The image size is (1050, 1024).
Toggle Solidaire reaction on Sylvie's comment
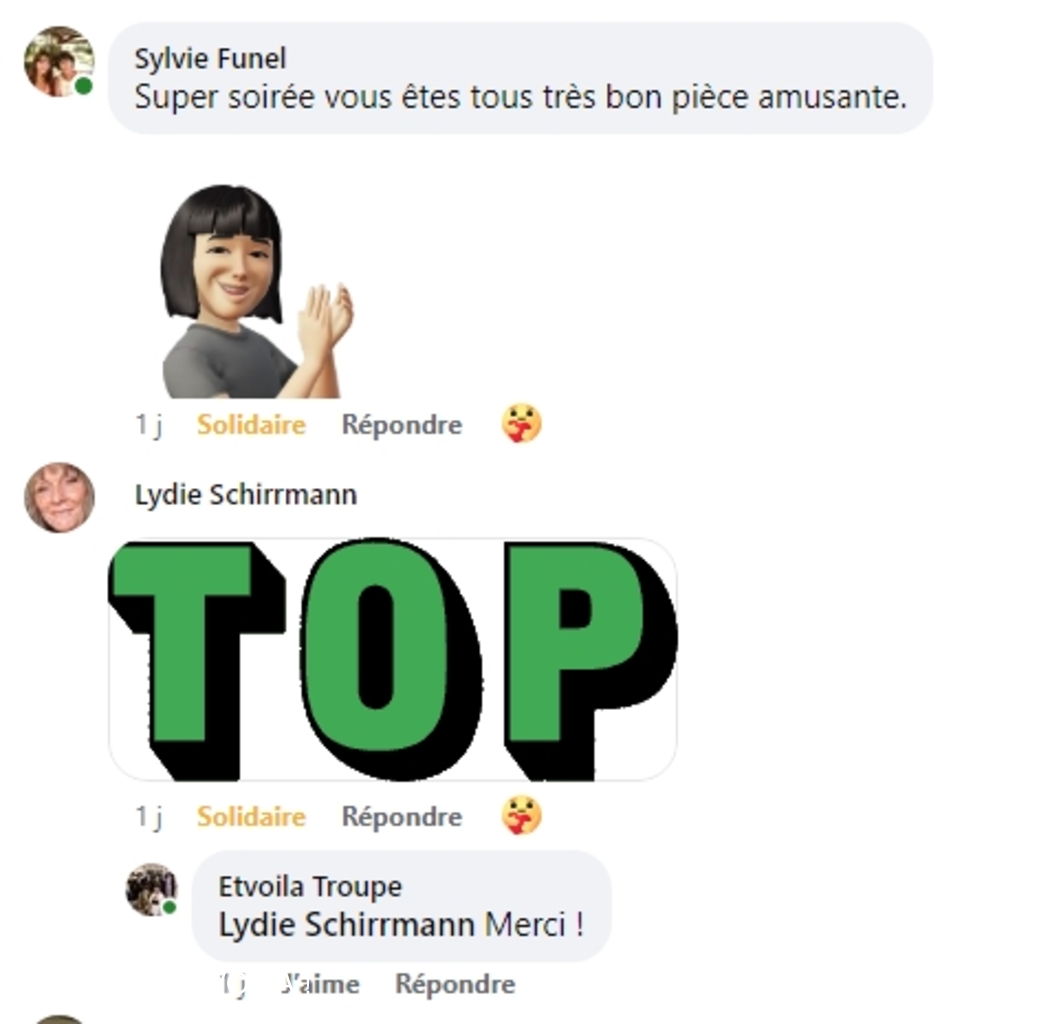click(x=251, y=425)
